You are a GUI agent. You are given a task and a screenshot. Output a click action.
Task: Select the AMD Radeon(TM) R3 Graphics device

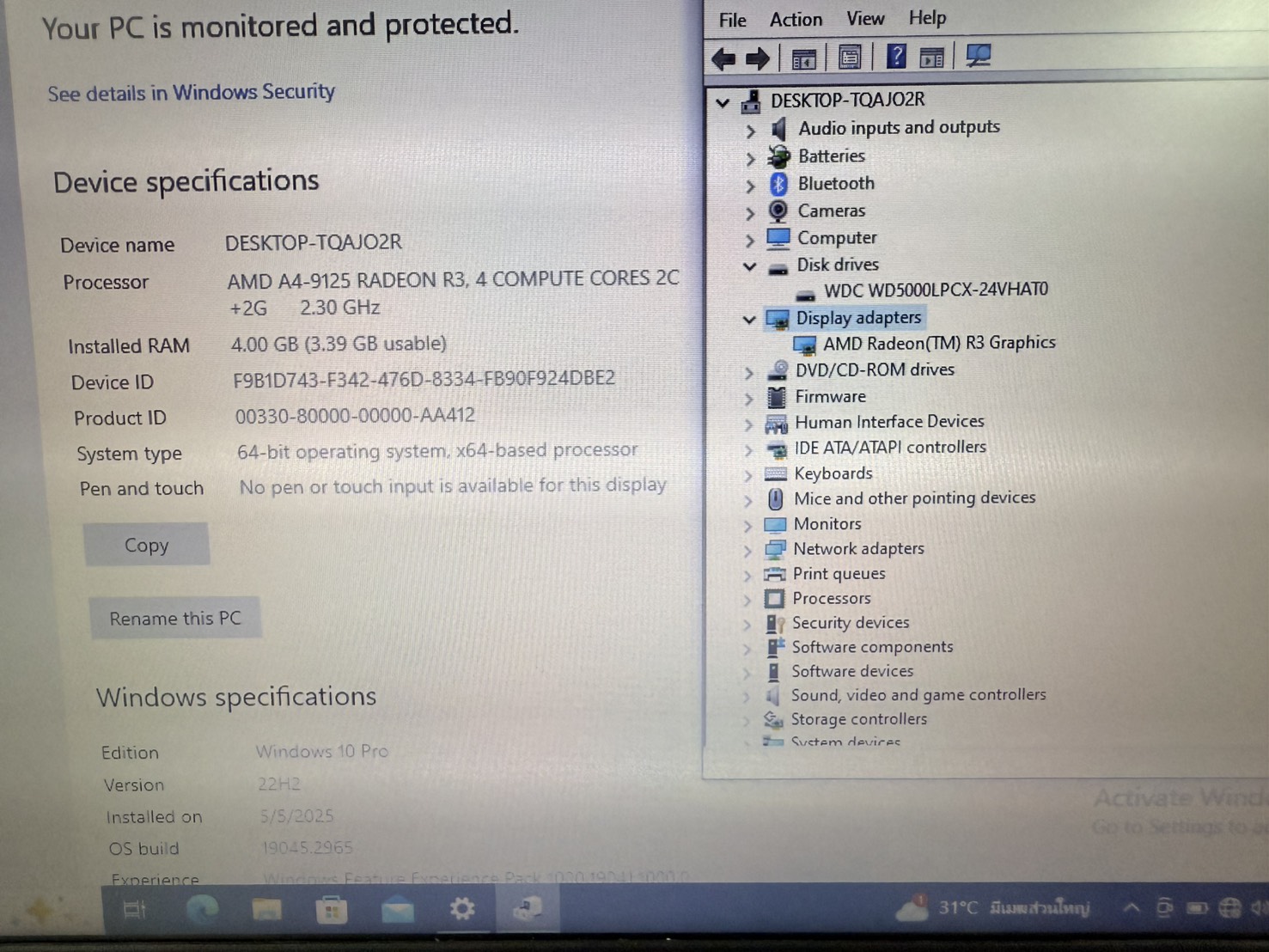coord(938,343)
